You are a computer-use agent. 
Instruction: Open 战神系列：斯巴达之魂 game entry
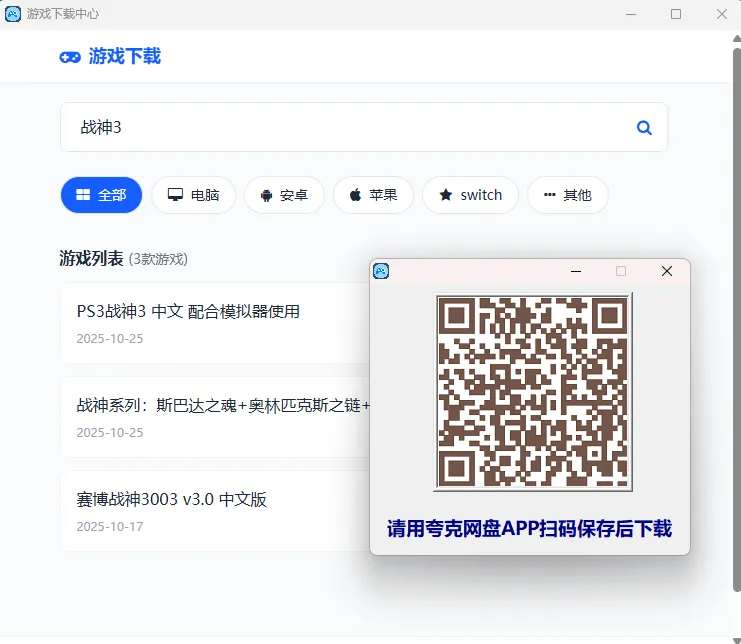click(x=215, y=417)
